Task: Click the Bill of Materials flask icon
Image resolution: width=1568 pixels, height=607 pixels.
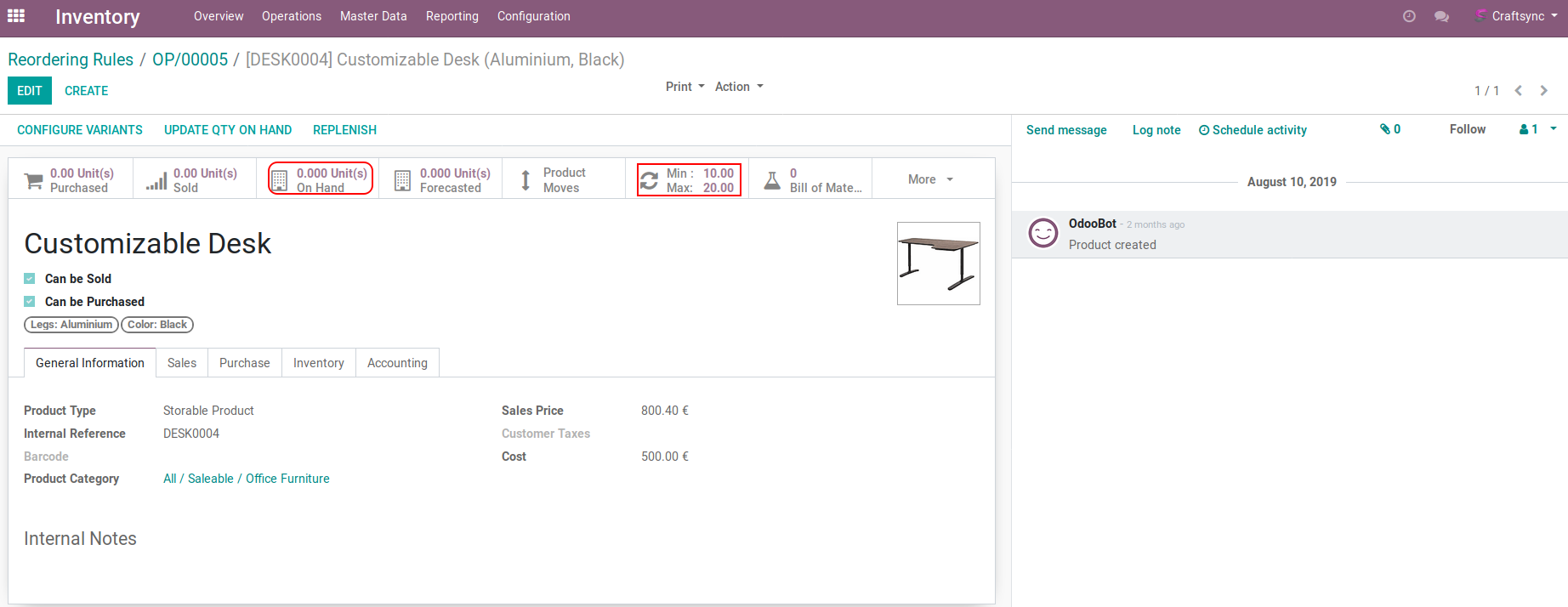Action: [772, 180]
